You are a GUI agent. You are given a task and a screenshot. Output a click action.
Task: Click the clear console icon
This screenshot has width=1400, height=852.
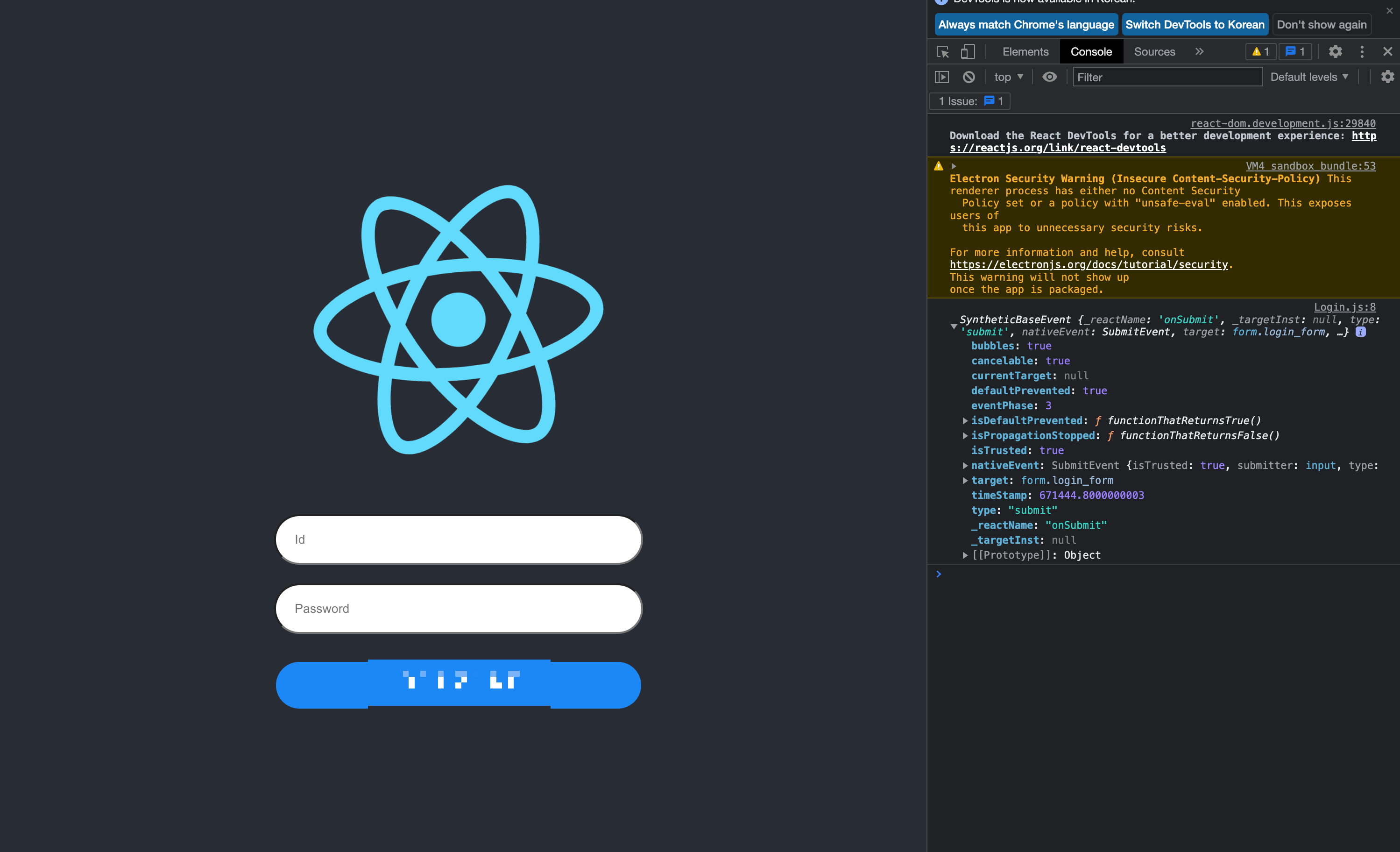(969, 77)
